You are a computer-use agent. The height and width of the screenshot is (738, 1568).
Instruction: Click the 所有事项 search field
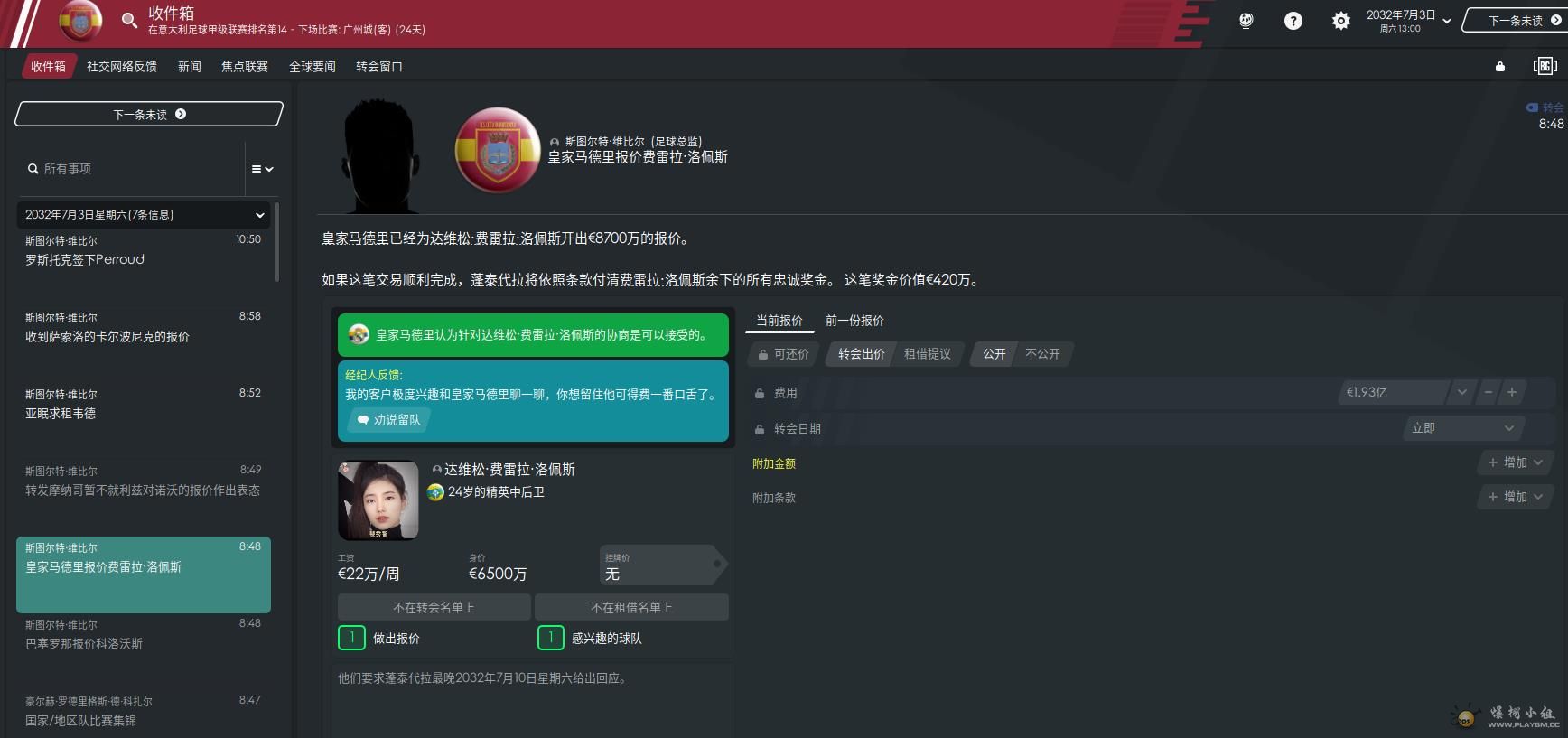coord(131,169)
